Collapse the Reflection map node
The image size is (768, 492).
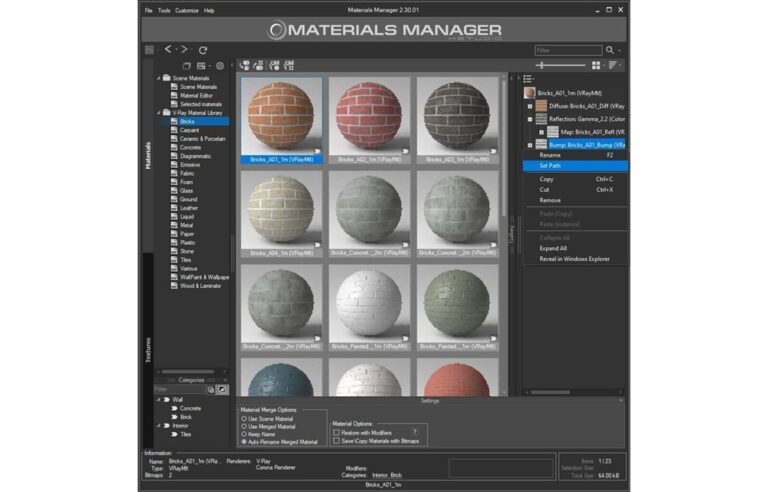[x=530, y=119]
